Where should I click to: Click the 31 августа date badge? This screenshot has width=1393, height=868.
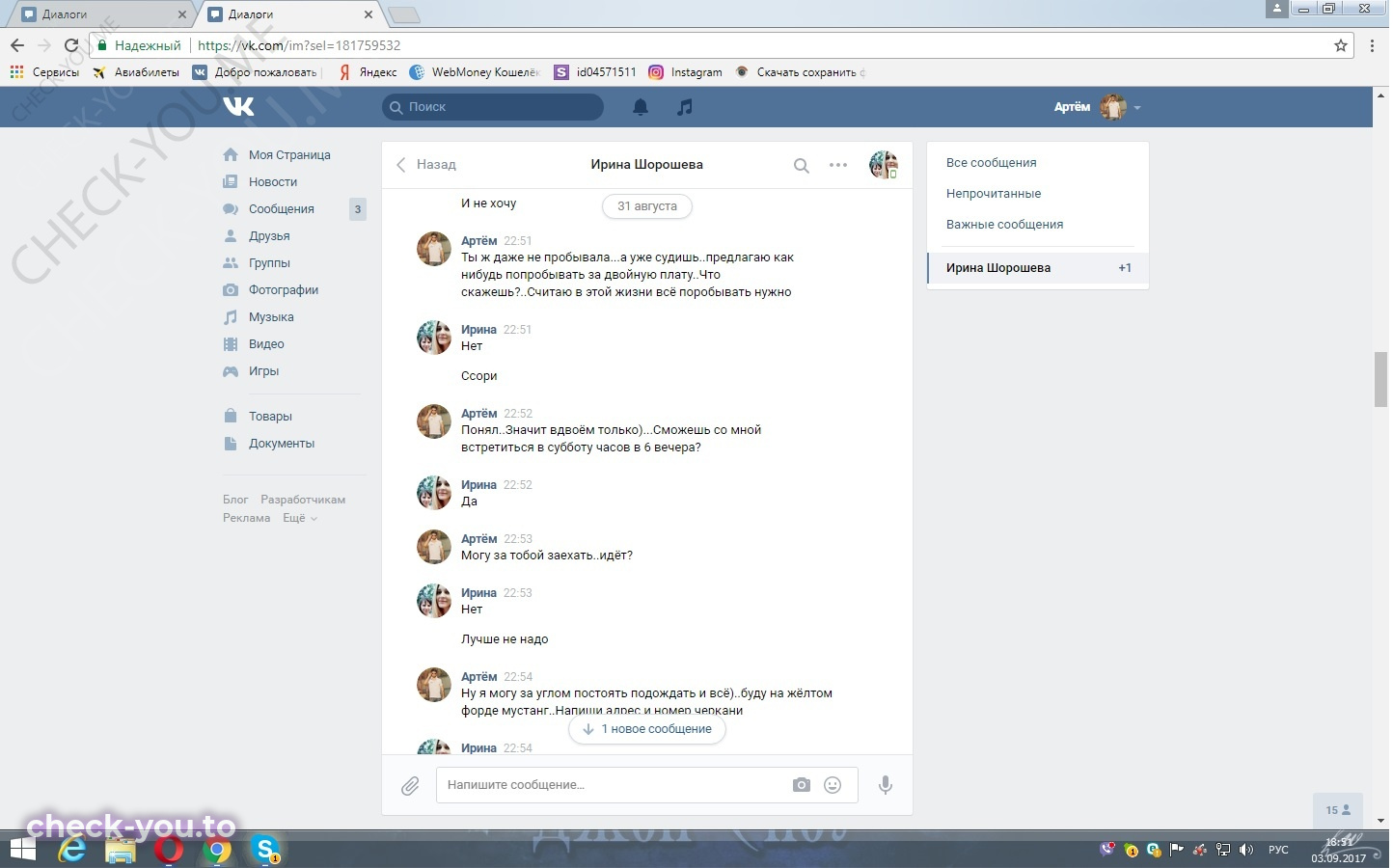tap(647, 206)
